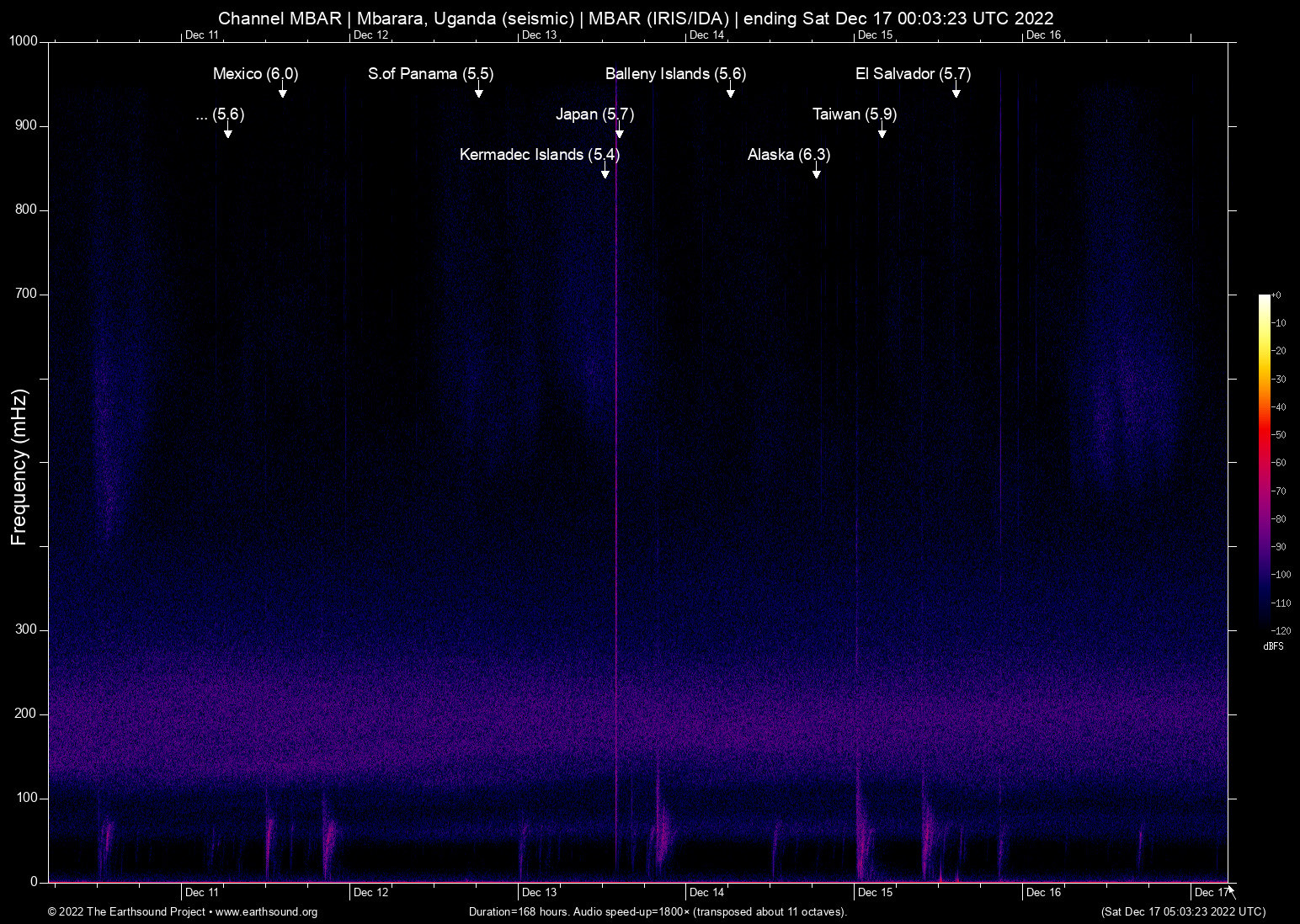
Task: Click the unnamed "... (5.6)" event label
Action: 220,115
